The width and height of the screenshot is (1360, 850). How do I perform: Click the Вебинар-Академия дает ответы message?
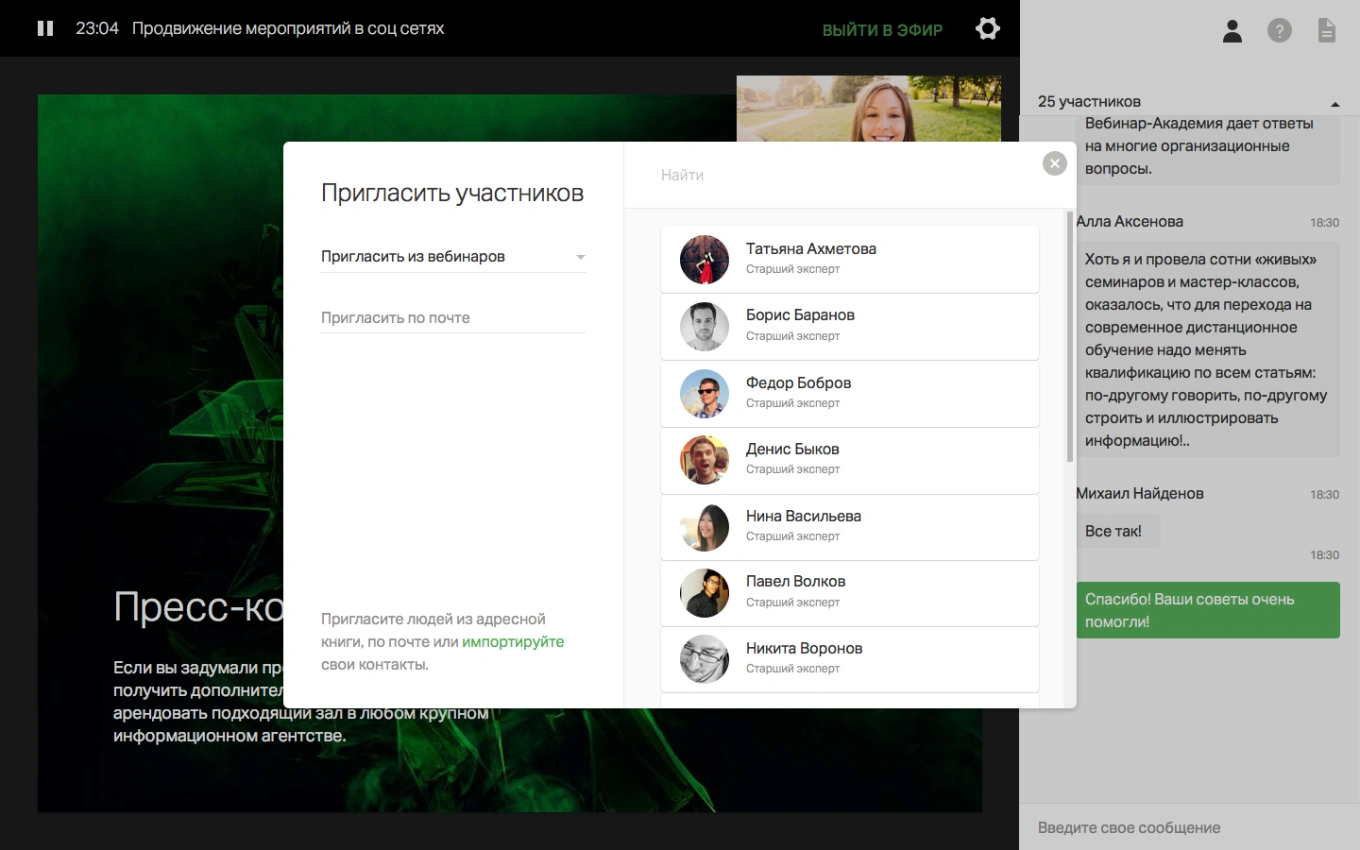click(1208, 149)
